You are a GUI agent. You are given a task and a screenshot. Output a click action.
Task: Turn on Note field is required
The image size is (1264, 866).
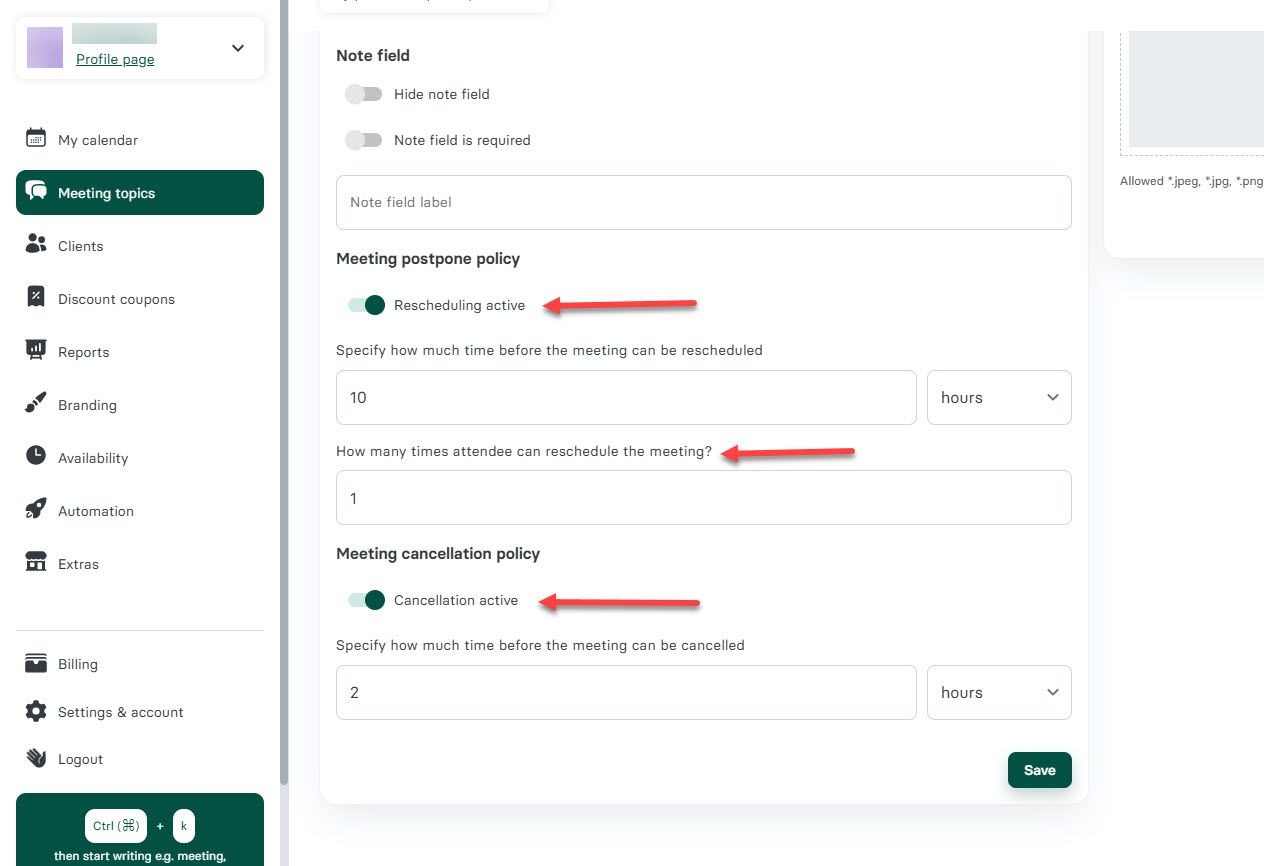[364, 140]
